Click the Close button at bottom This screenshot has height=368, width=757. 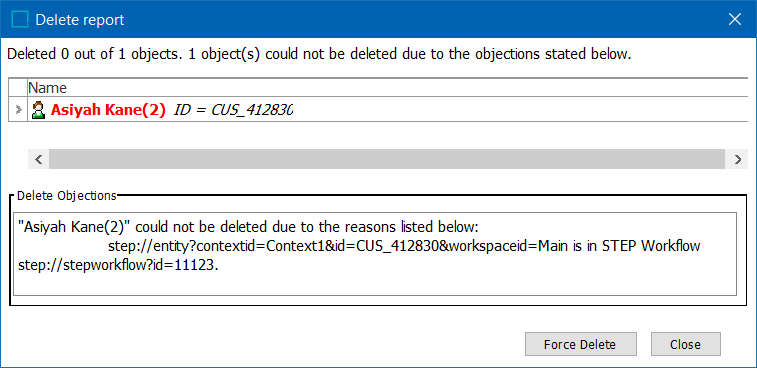686,344
